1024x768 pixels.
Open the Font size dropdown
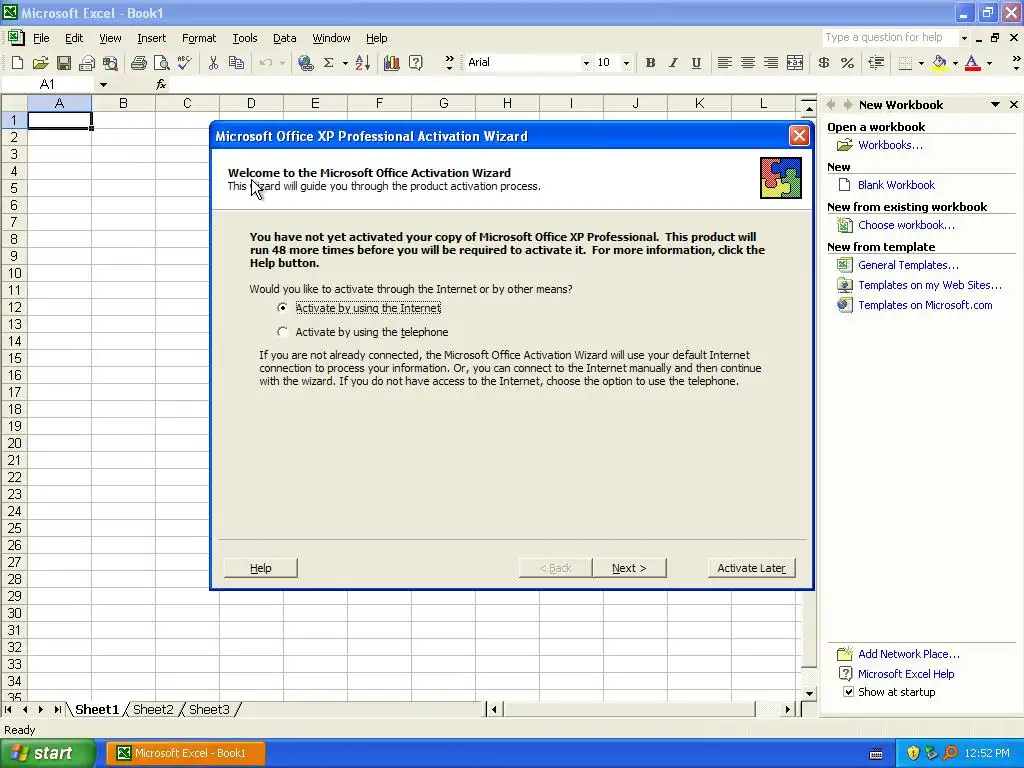[626, 63]
